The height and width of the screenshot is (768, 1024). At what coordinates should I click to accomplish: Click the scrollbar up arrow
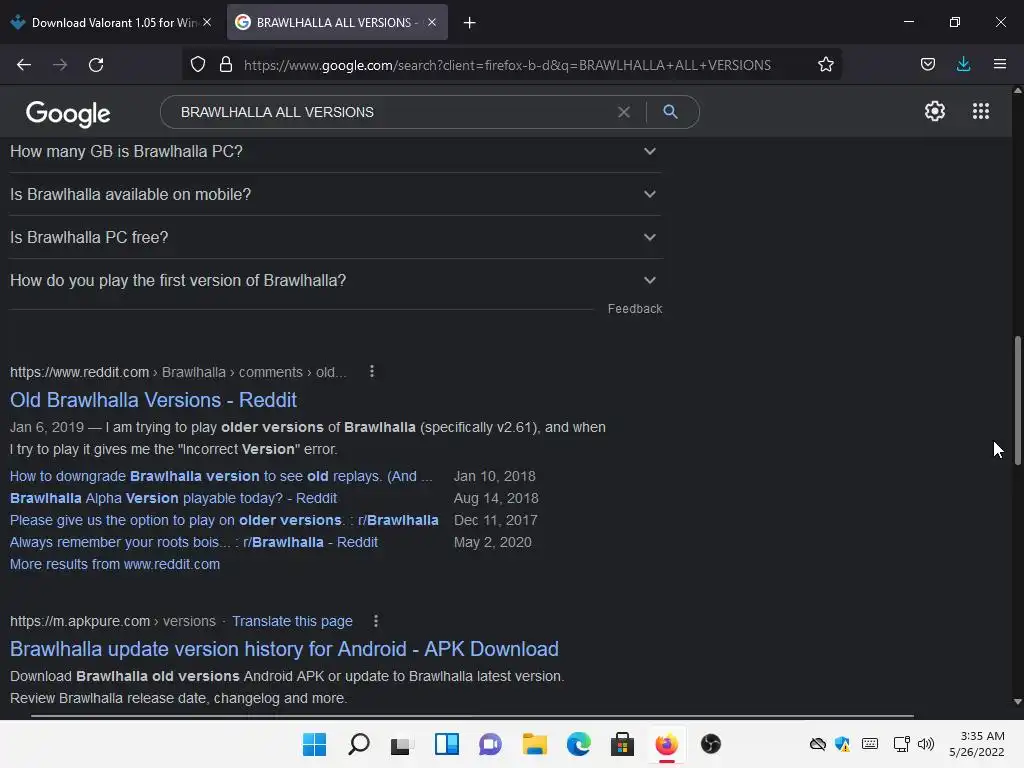[1017, 91]
